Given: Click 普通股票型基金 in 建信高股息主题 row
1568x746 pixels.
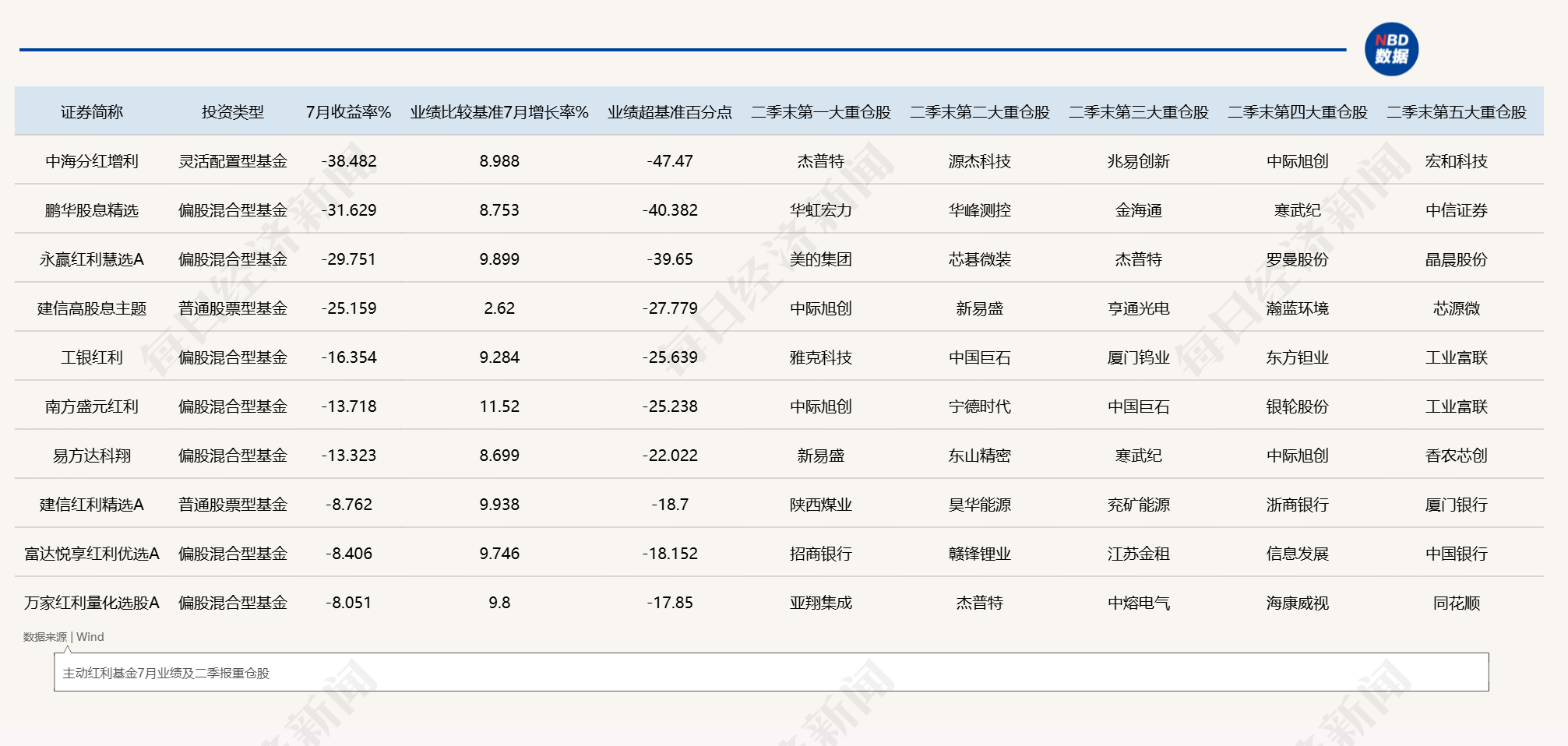Looking at the screenshot, I should [233, 308].
